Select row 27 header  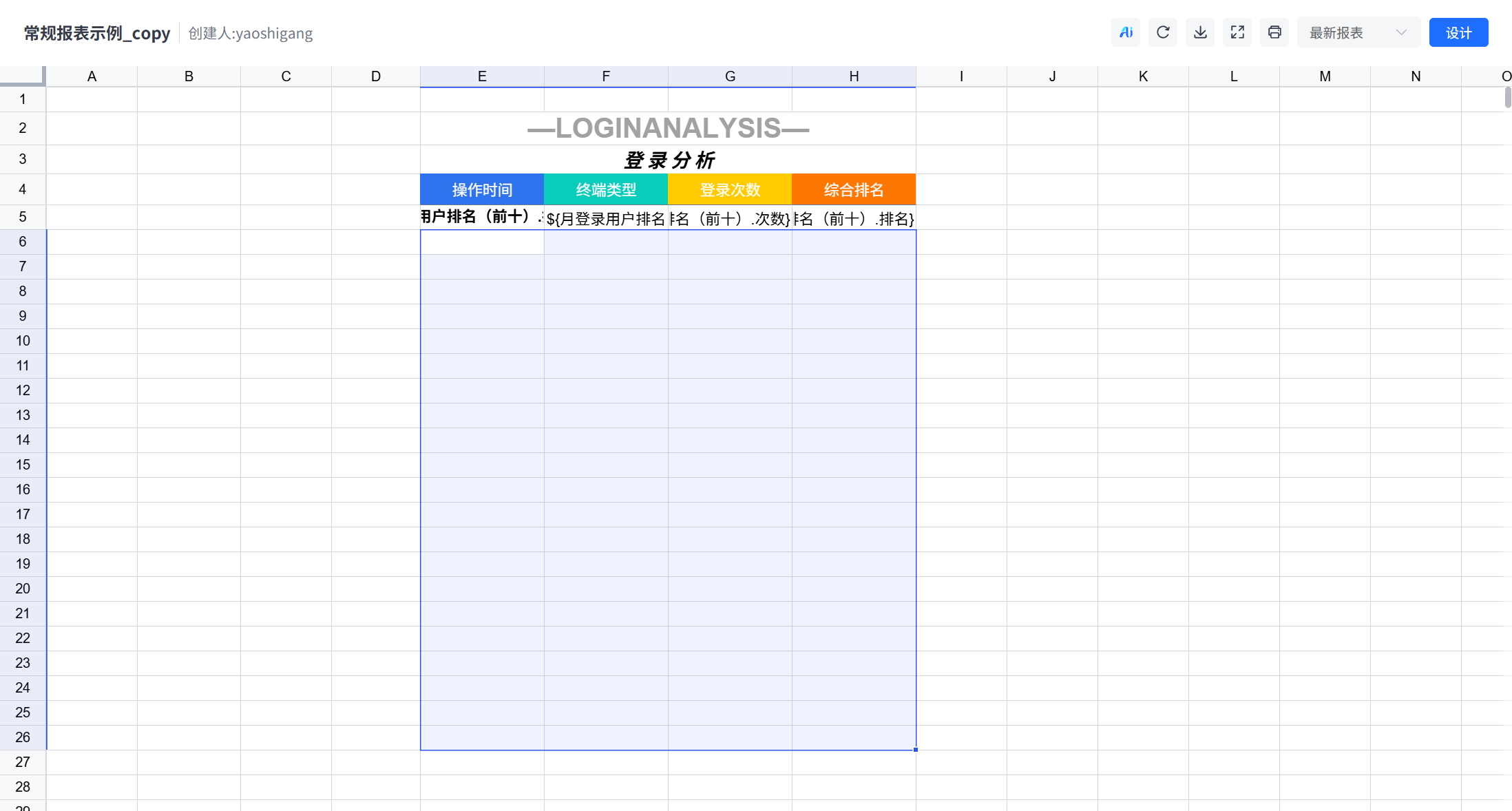(23, 762)
